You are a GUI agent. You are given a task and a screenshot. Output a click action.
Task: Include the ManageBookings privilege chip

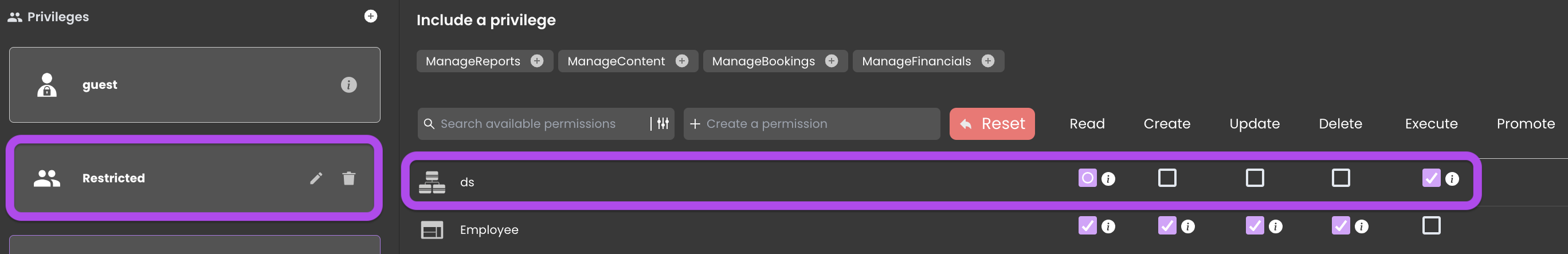coord(775,61)
